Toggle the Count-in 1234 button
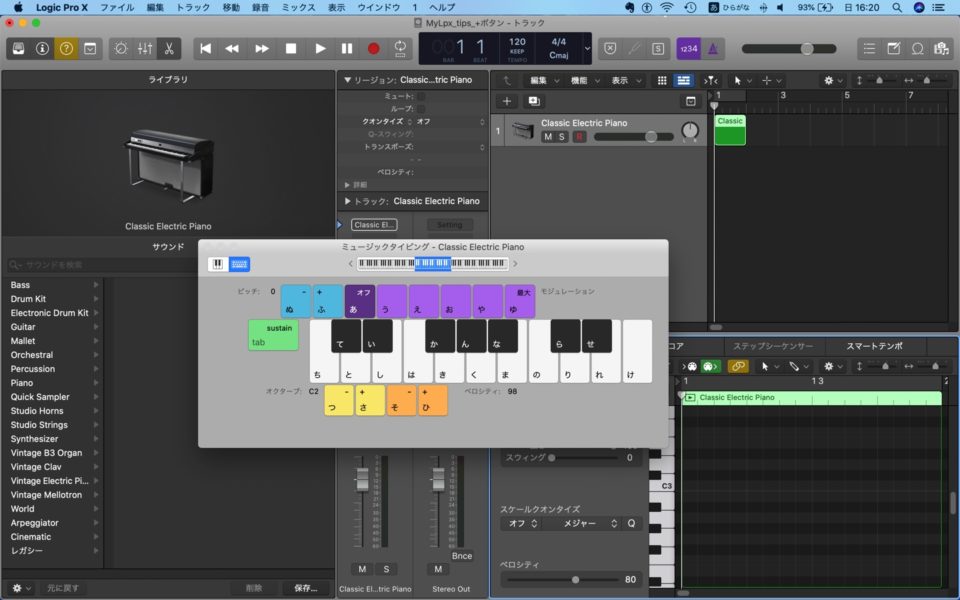Viewport: 960px width, 600px height. [689, 48]
